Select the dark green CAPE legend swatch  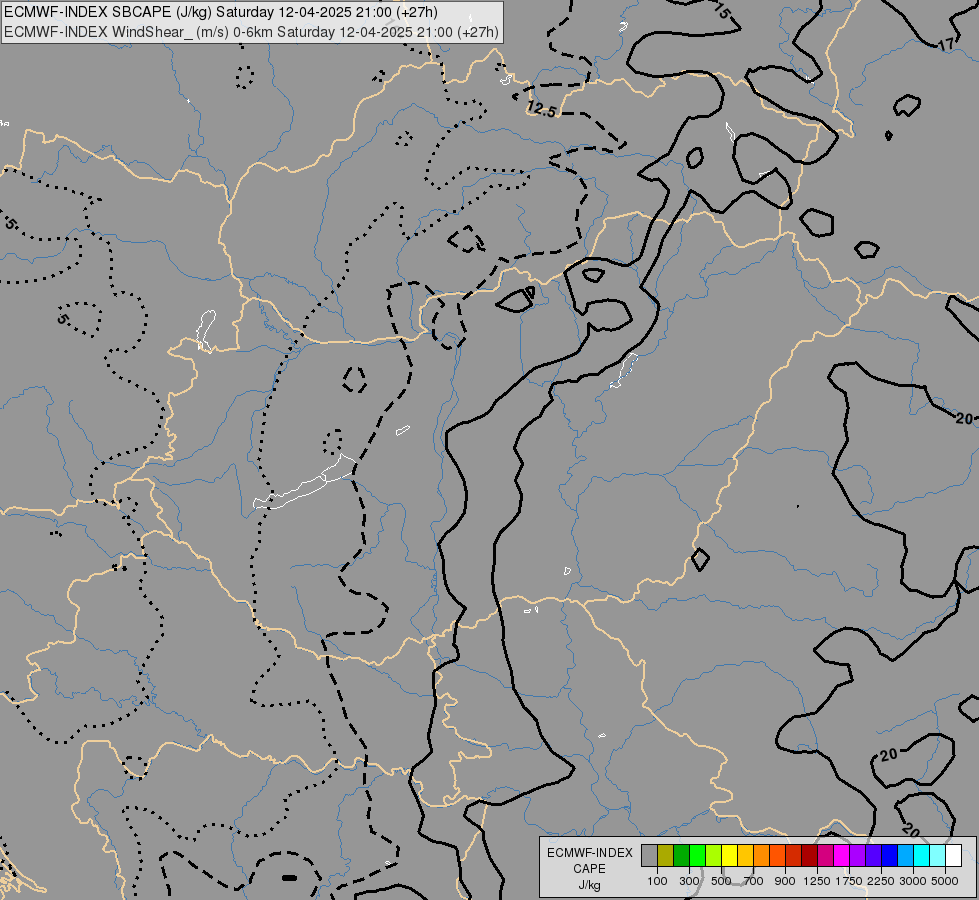point(681,856)
